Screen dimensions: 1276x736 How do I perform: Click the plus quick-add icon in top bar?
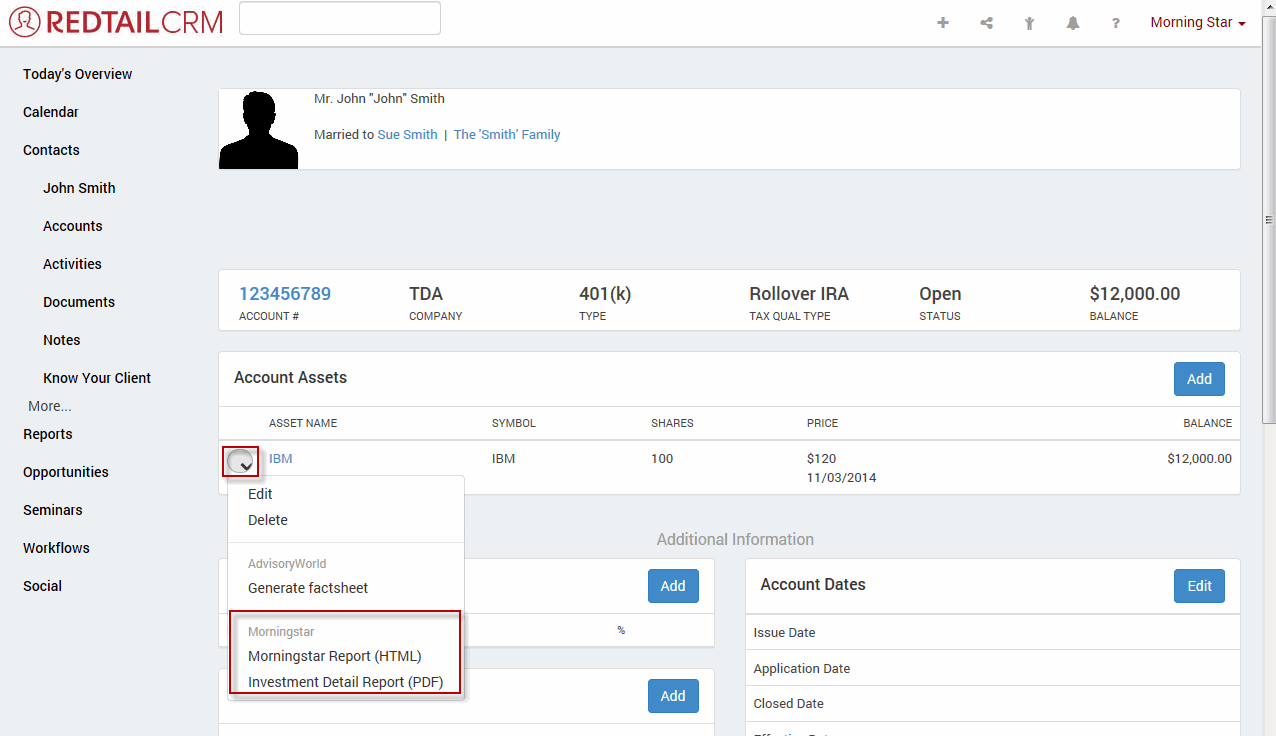tap(942, 23)
